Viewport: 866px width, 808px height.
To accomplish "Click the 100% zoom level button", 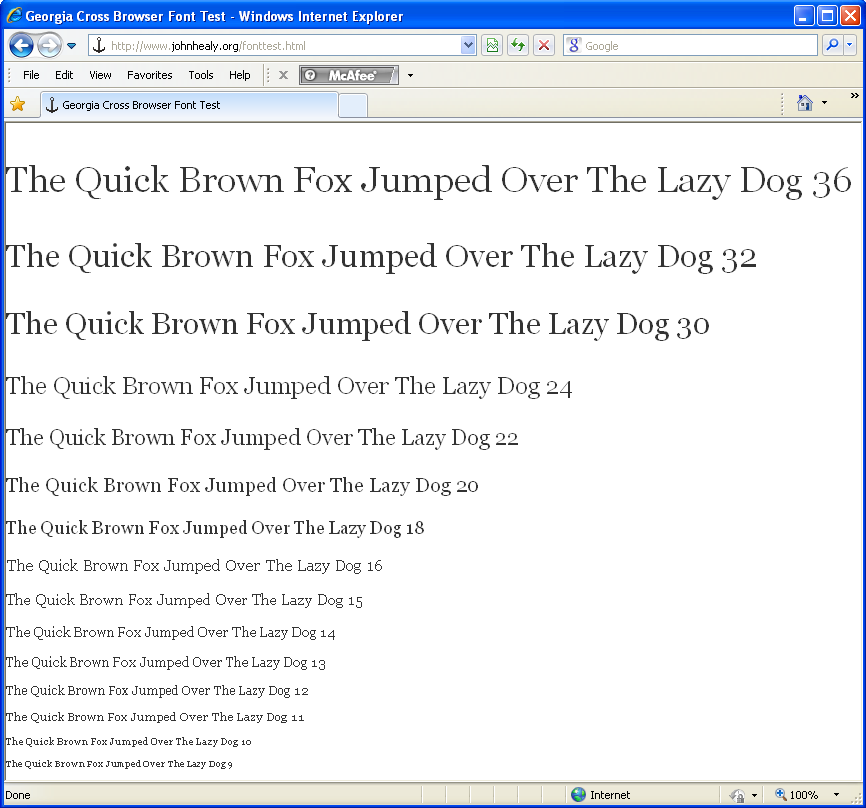I will coord(796,795).
